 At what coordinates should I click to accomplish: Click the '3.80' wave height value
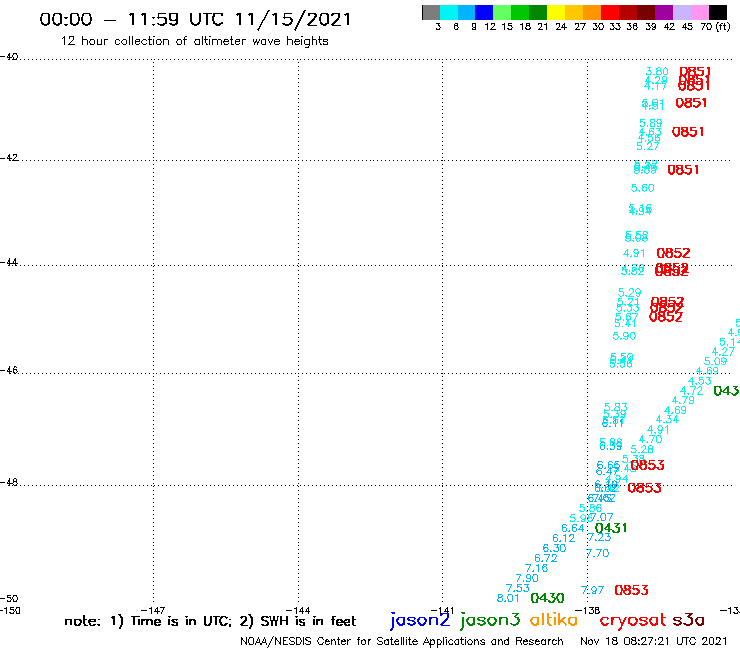click(657, 71)
